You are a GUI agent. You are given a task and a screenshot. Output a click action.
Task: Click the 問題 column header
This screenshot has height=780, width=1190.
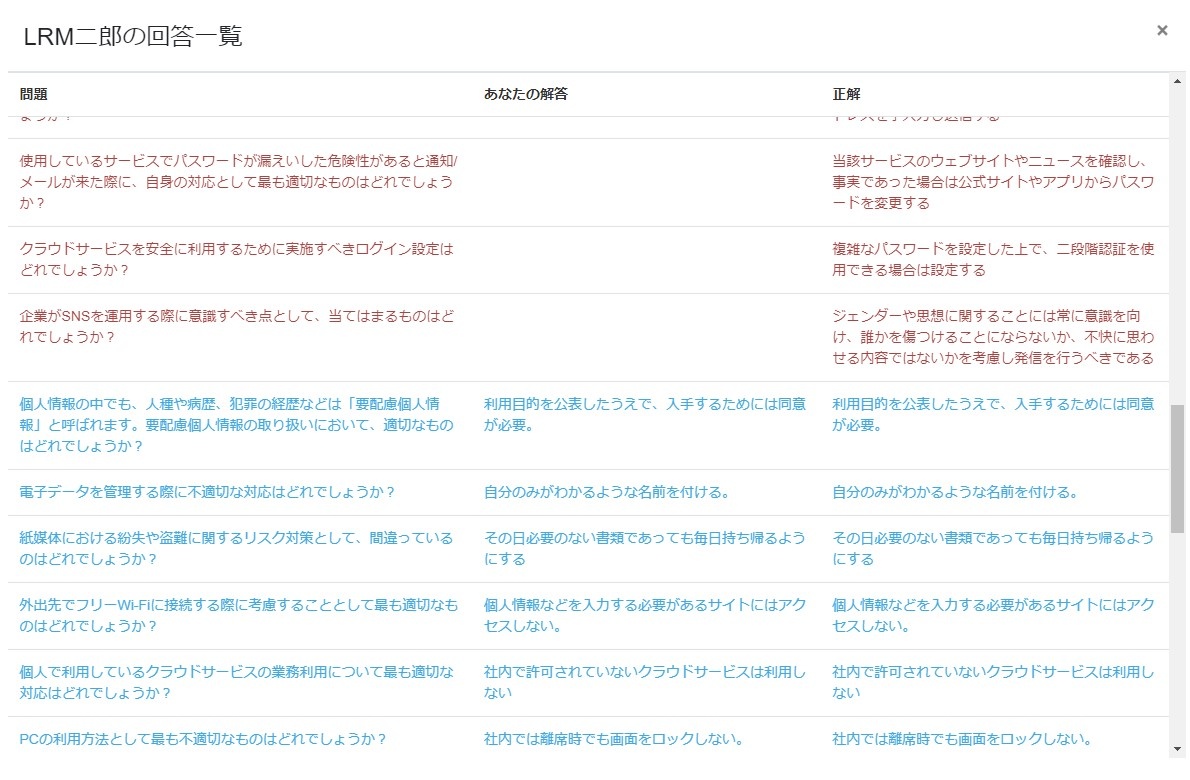(x=33, y=94)
